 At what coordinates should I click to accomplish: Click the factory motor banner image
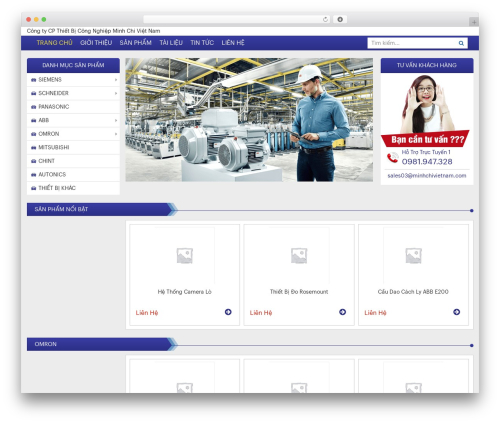tap(249, 120)
